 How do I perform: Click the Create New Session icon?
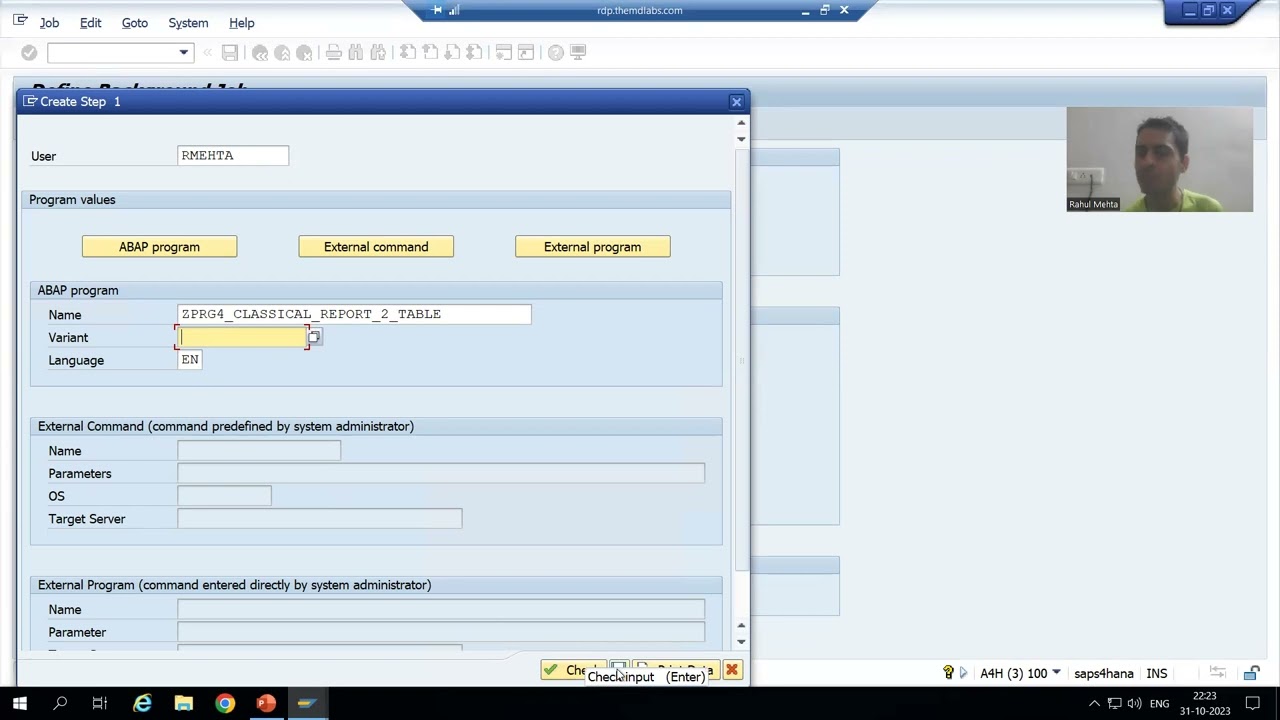pyautogui.click(x=504, y=52)
